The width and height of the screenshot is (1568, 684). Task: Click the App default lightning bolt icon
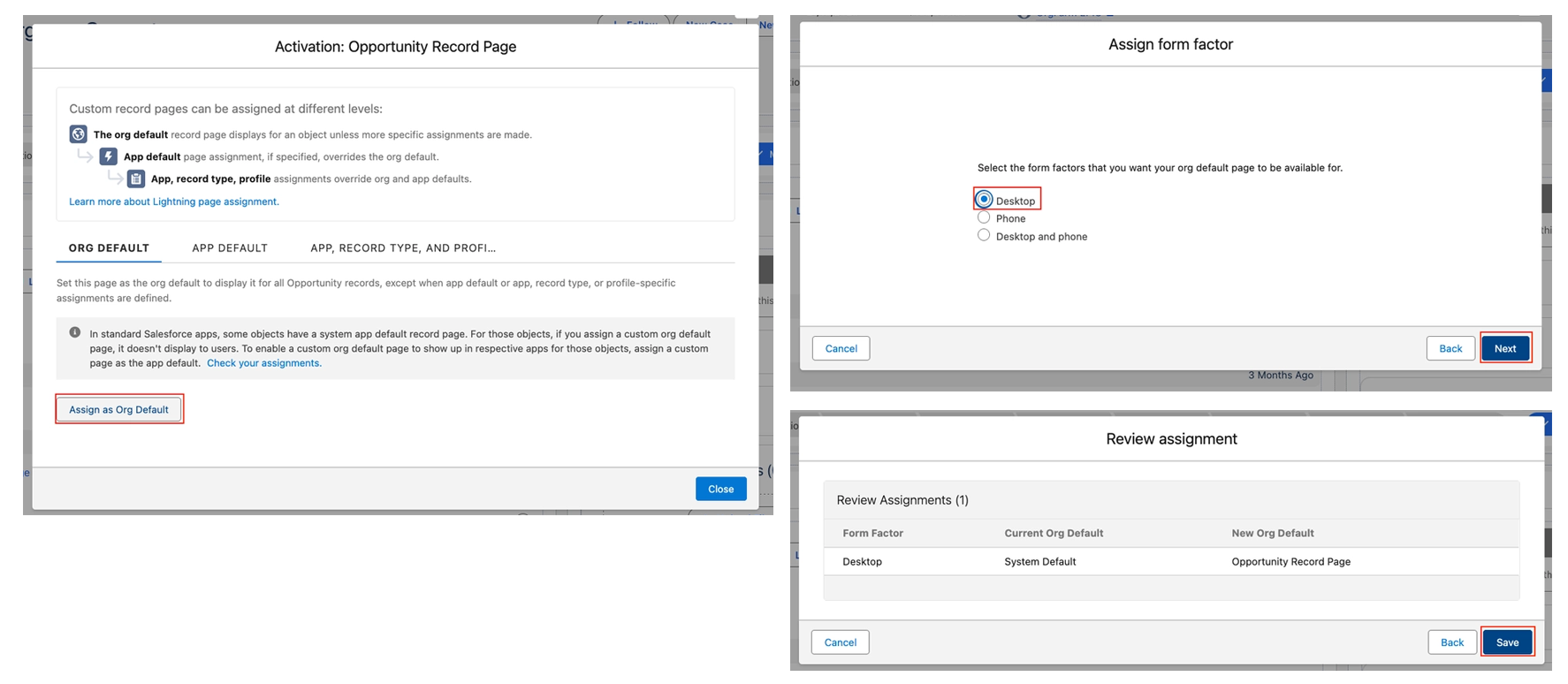click(x=108, y=156)
